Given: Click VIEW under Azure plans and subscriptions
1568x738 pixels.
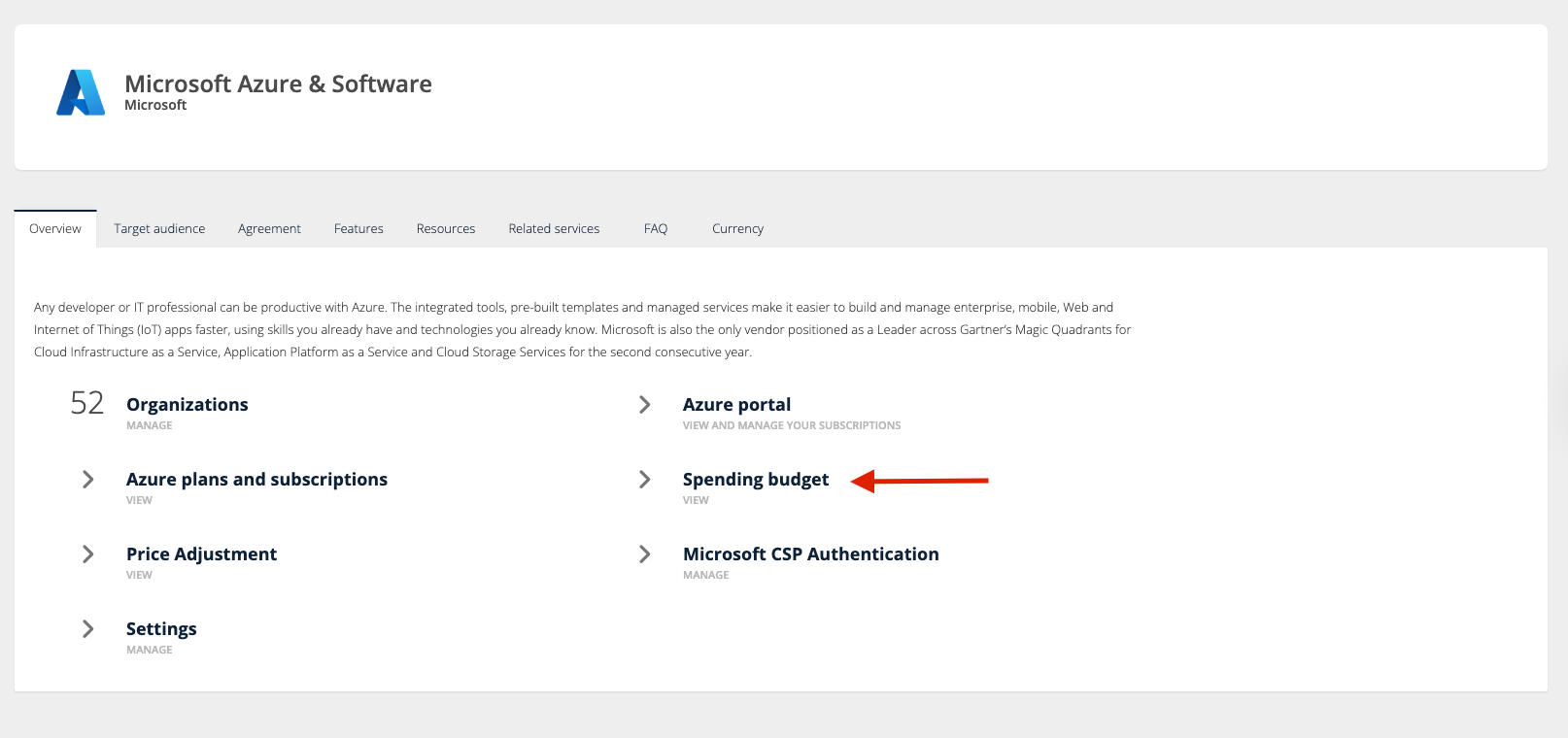Looking at the screenshot, I should click(x=139, y=500).
